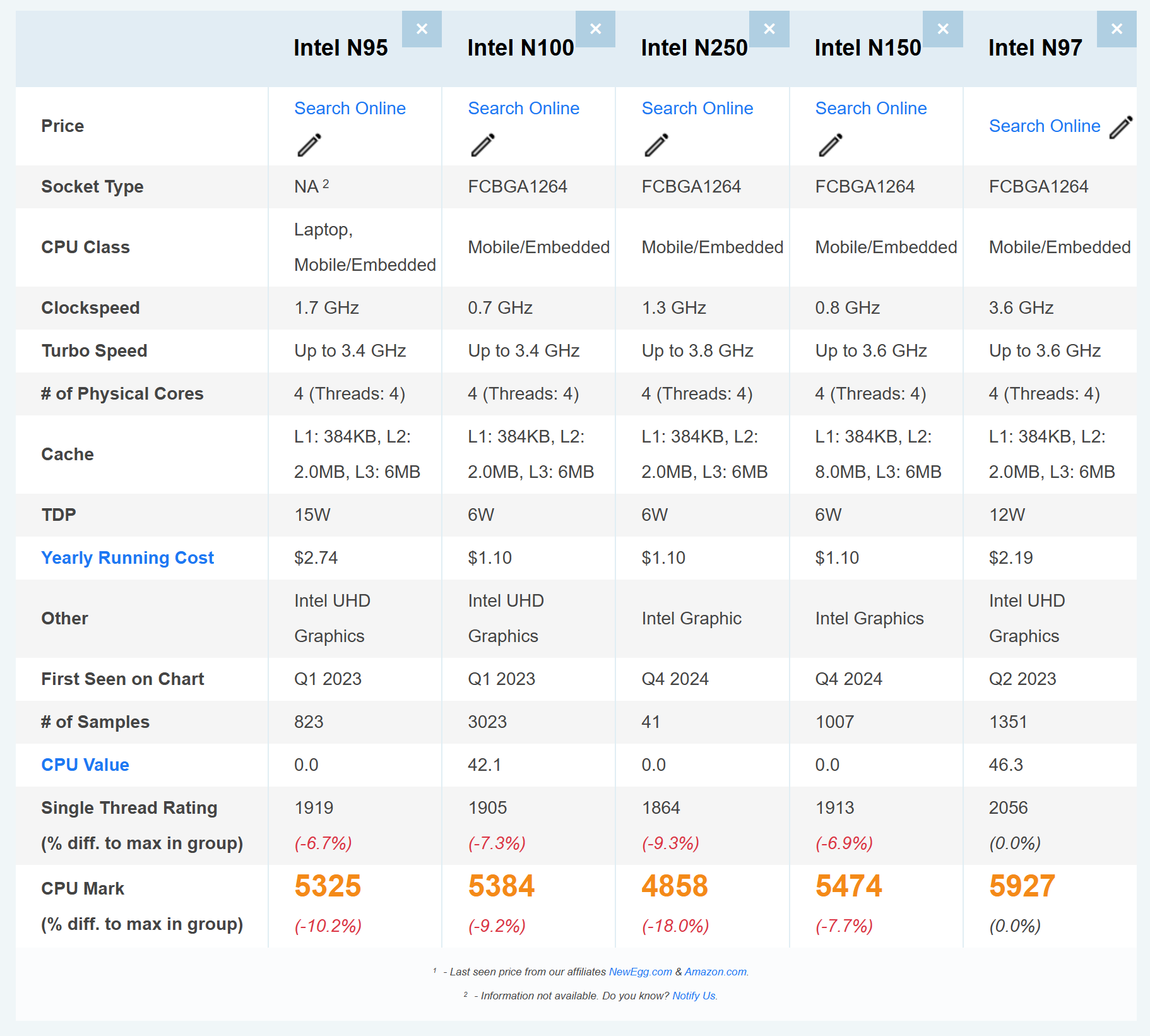Remove Intel N150 from the comparison
Screen dimensions: 1150x1036
(942, 29)
